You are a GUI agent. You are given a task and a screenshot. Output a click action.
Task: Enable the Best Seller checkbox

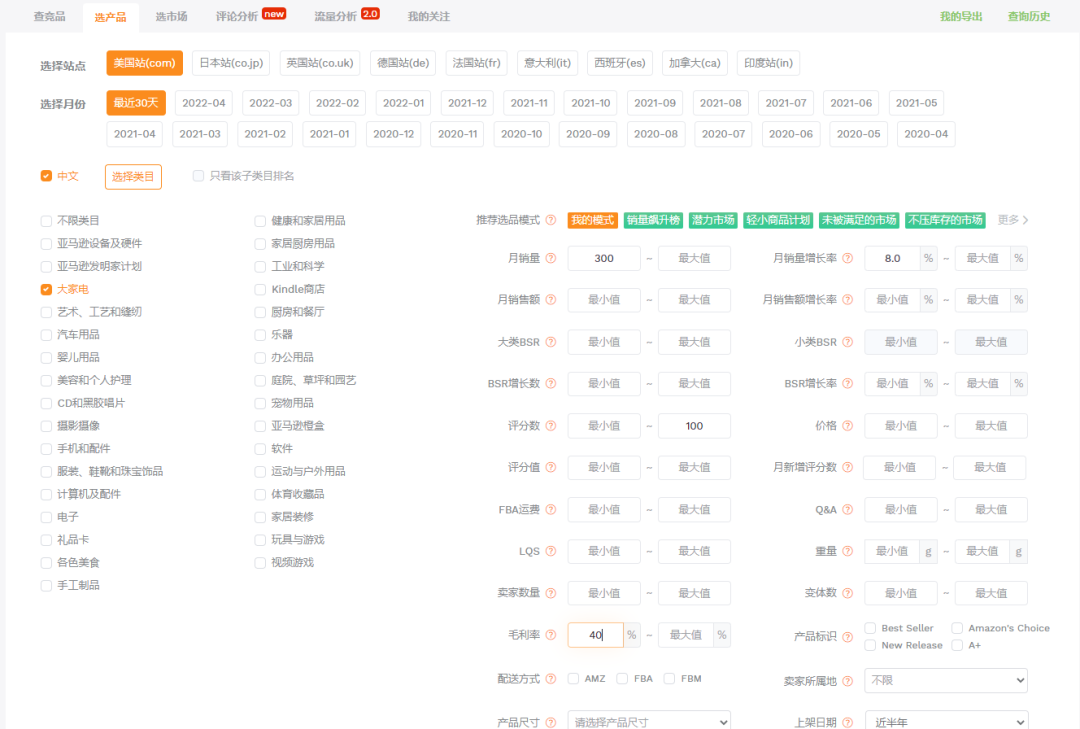point(870,628)
